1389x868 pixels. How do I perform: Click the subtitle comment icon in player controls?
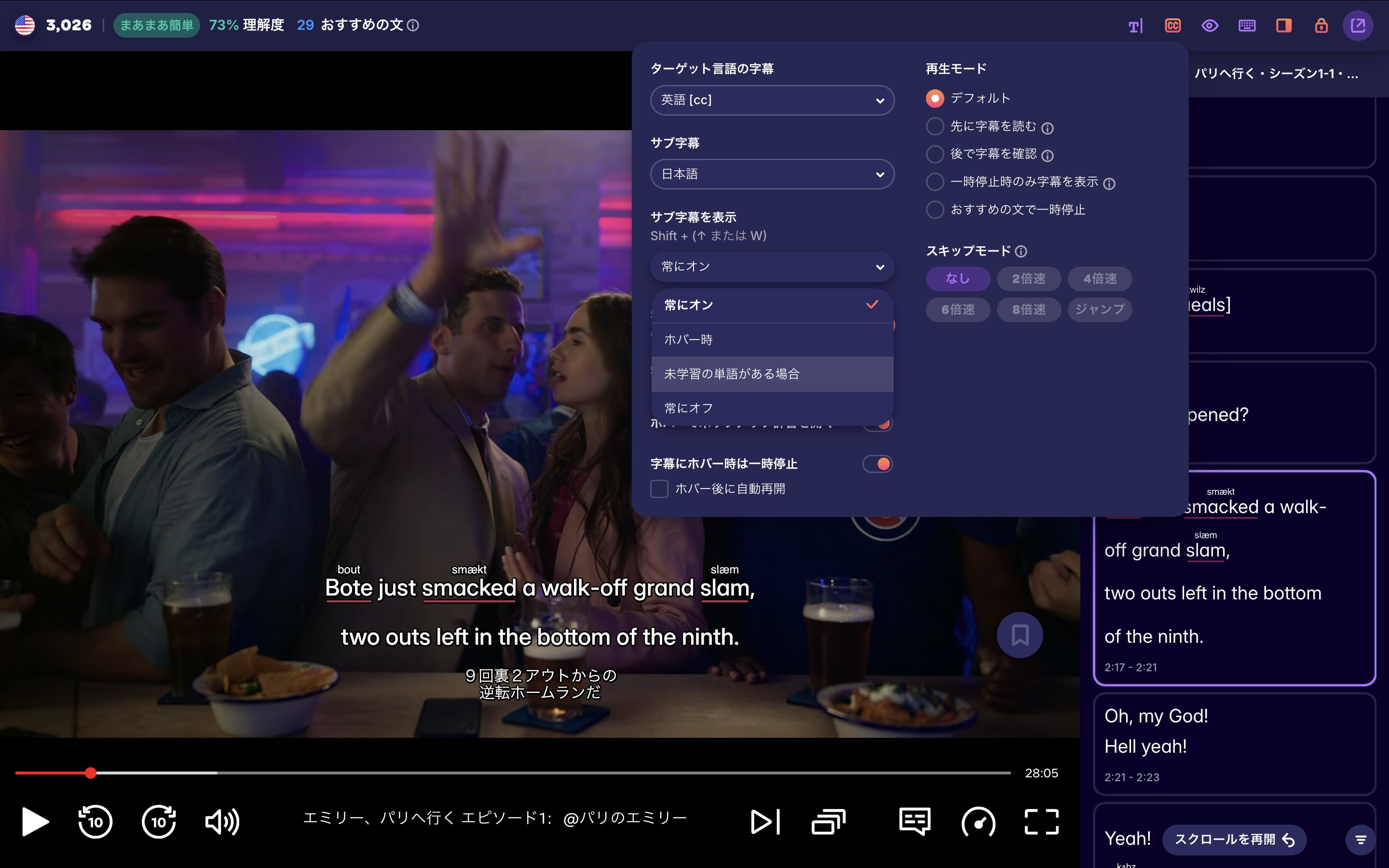coord(914,822)
